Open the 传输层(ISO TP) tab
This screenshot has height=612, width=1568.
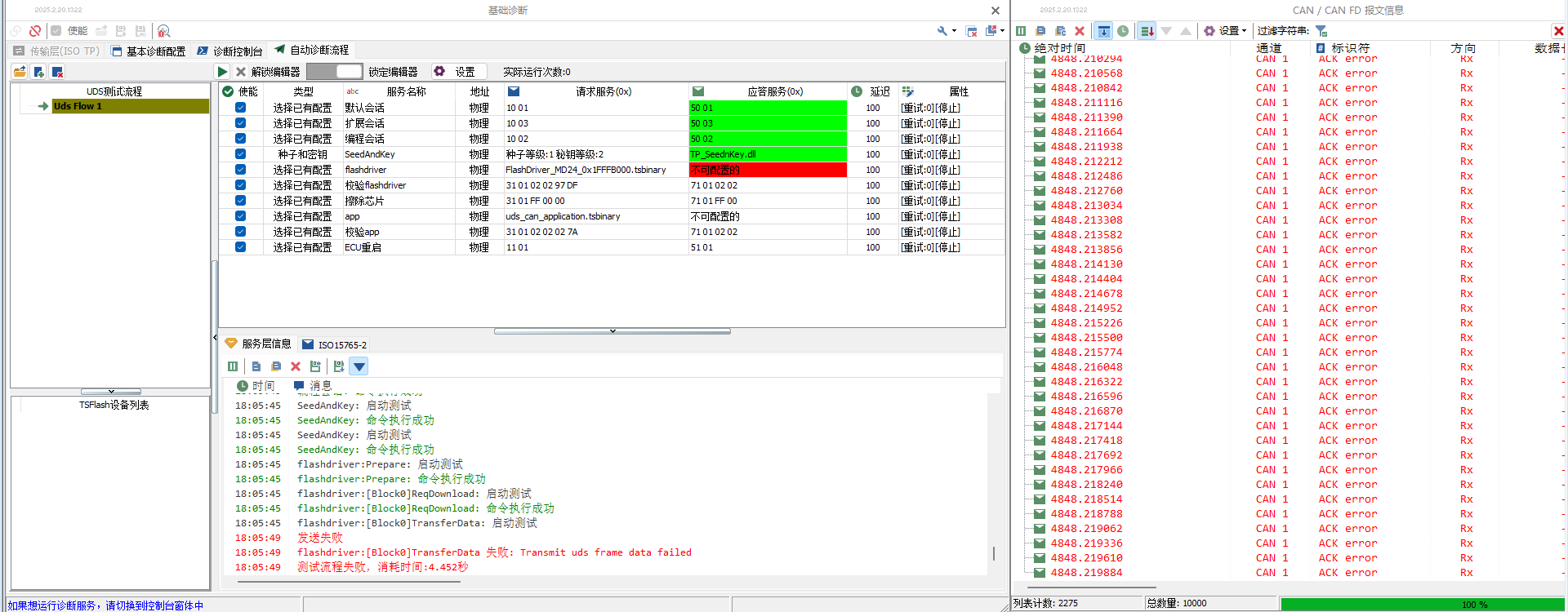[x=56, y=51]
